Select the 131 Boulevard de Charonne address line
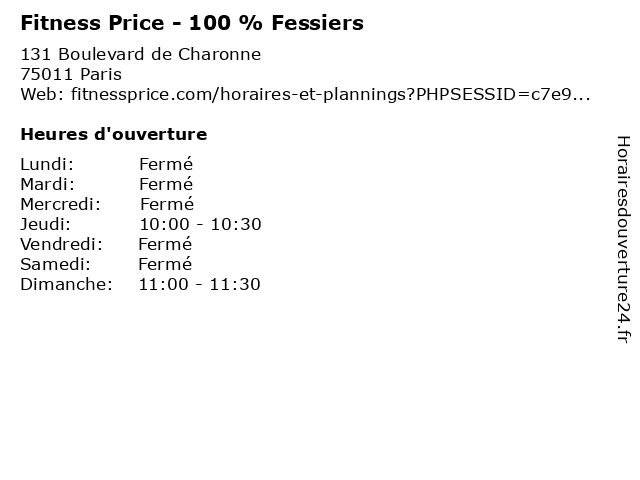This screenshot has width=640, height=480. click(140, 54)
